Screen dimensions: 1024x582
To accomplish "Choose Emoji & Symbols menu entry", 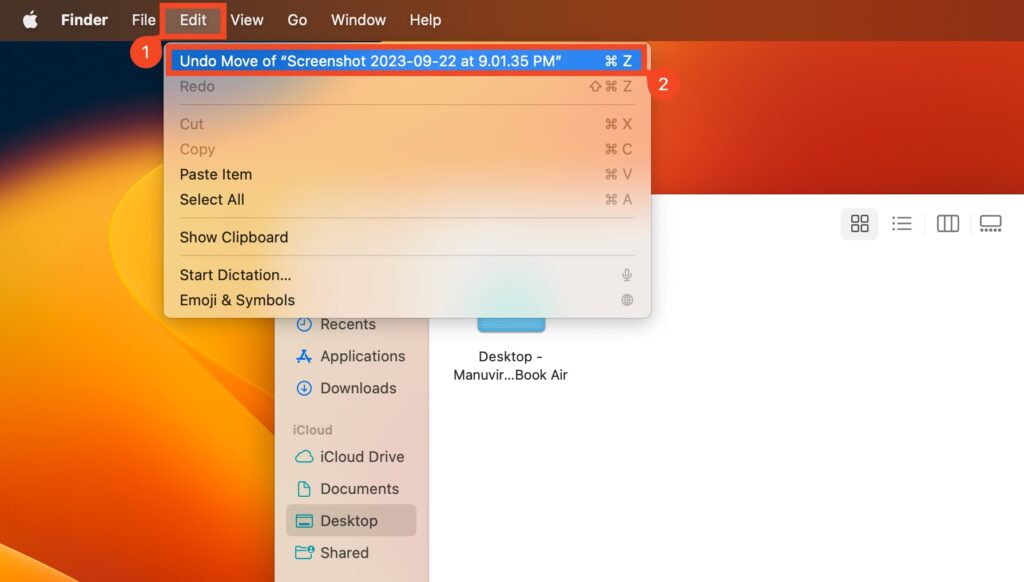I will coord(237,300).
